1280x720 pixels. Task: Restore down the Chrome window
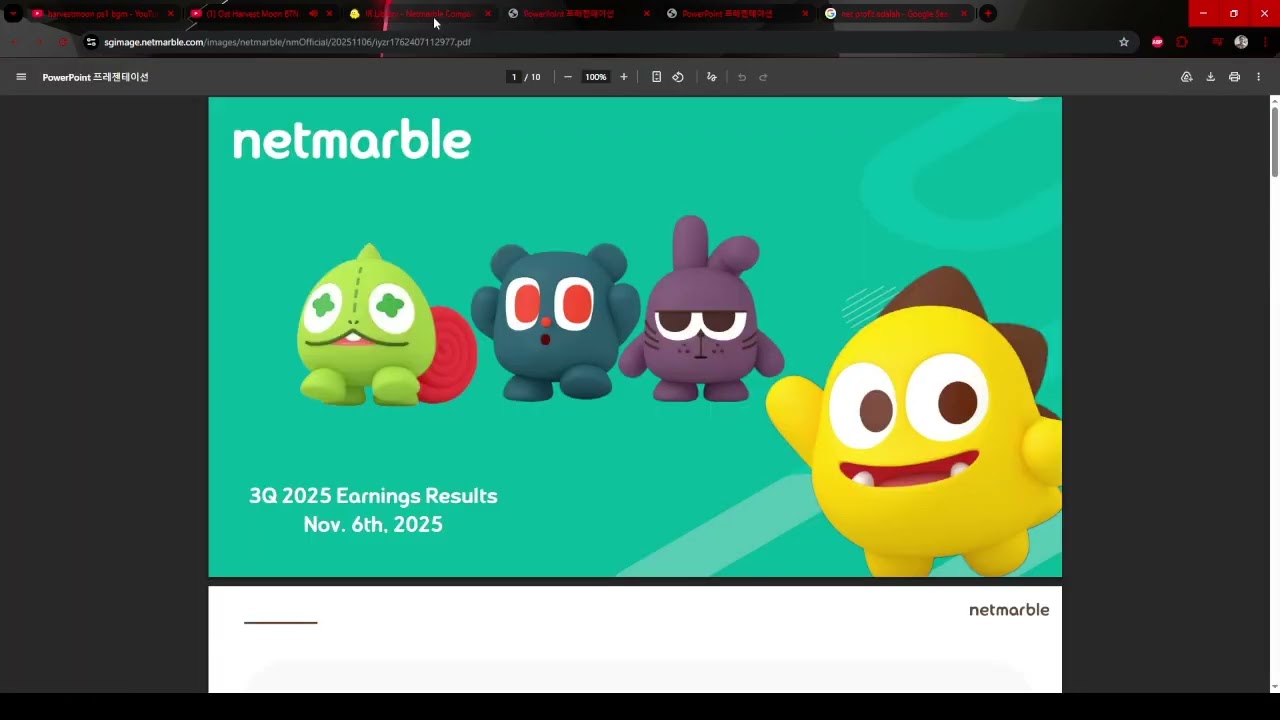(x=1234, y=14)
